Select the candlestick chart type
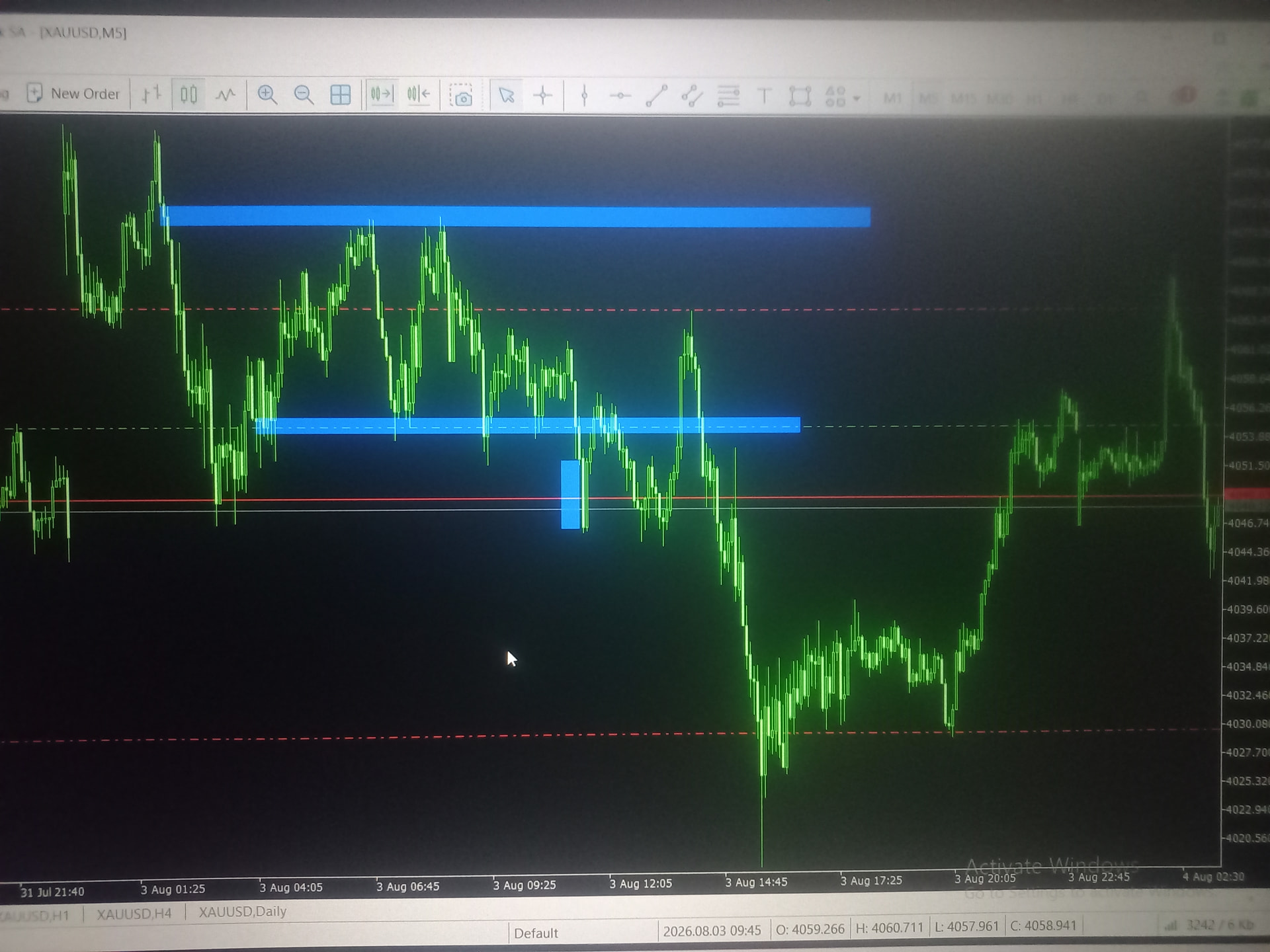Image resolution: width=1270 pixels, height=952 pixels. pyautogui.click(x=189, y=95)
